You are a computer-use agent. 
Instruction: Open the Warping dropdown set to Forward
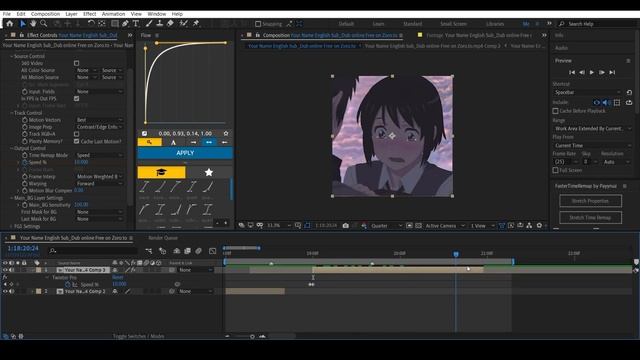(99, 184)
